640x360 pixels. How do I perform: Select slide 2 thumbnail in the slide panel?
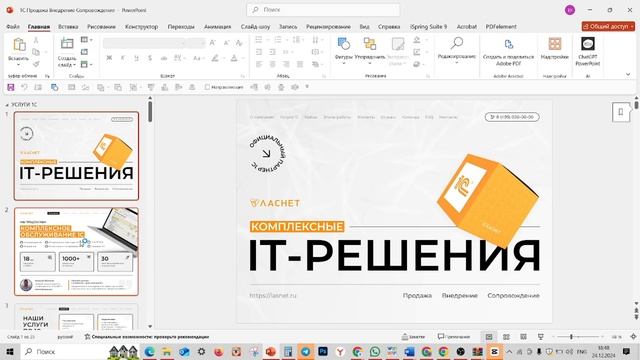76,251
